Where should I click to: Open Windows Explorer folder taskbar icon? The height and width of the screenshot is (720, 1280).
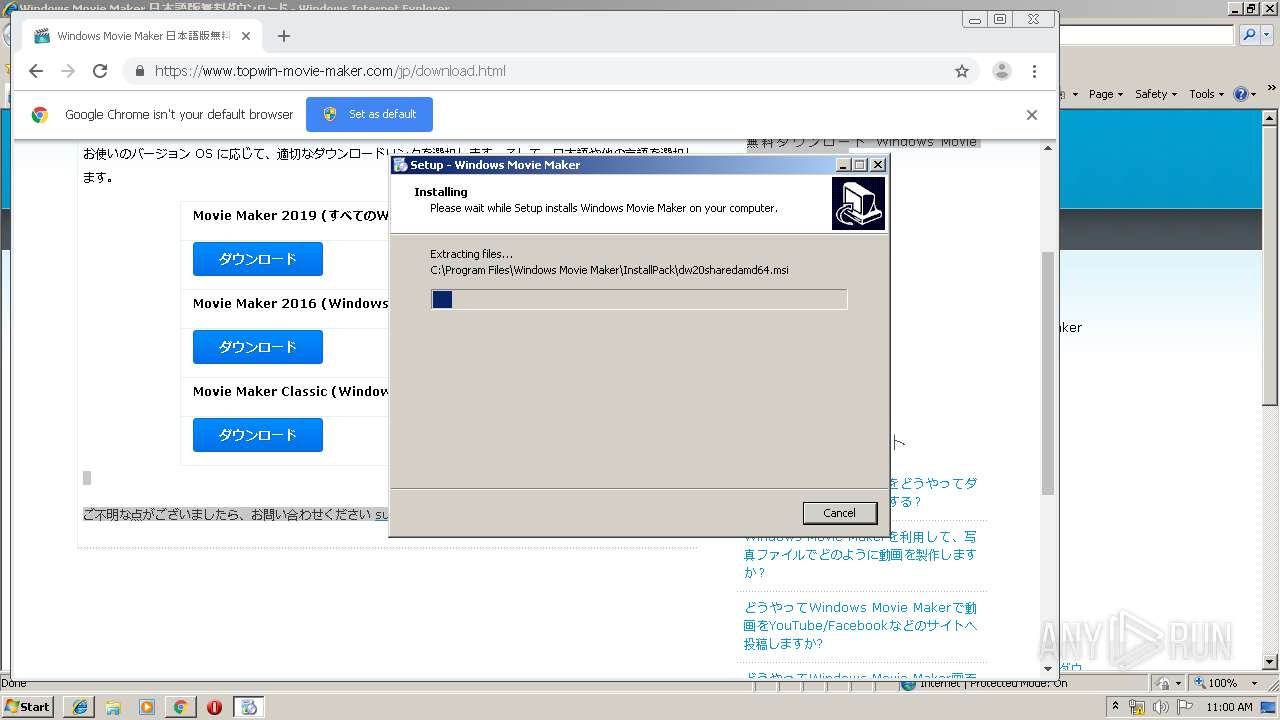113,707
